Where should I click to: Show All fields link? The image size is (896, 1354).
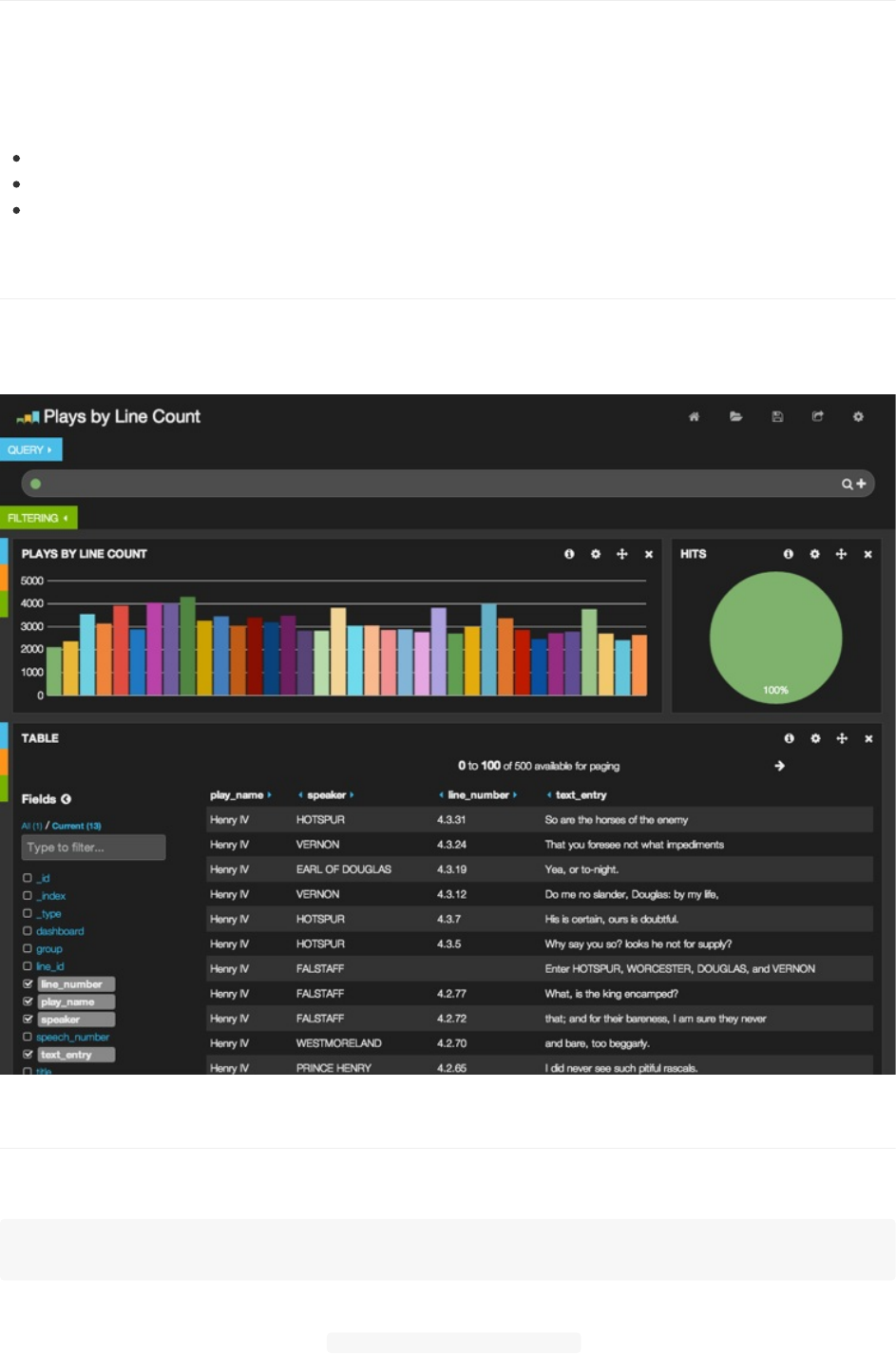click(x=31, y=826)
